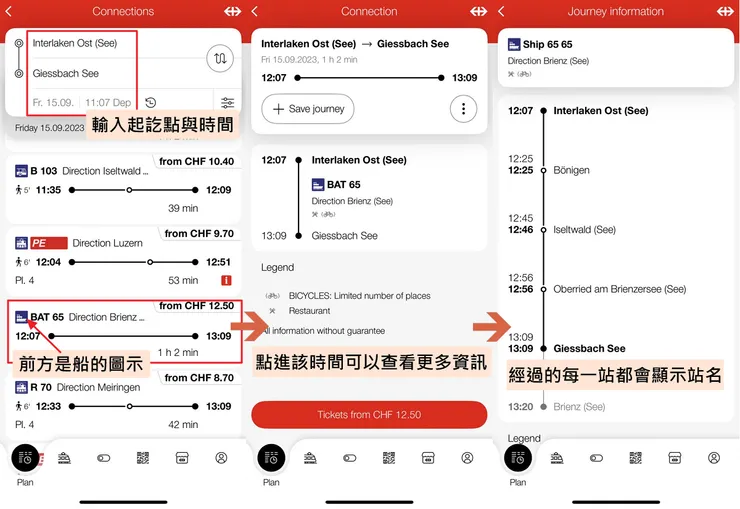The height and width of the screenshot is (509, 740).
Task: Go back from the Connection screen
Action: 254,11
